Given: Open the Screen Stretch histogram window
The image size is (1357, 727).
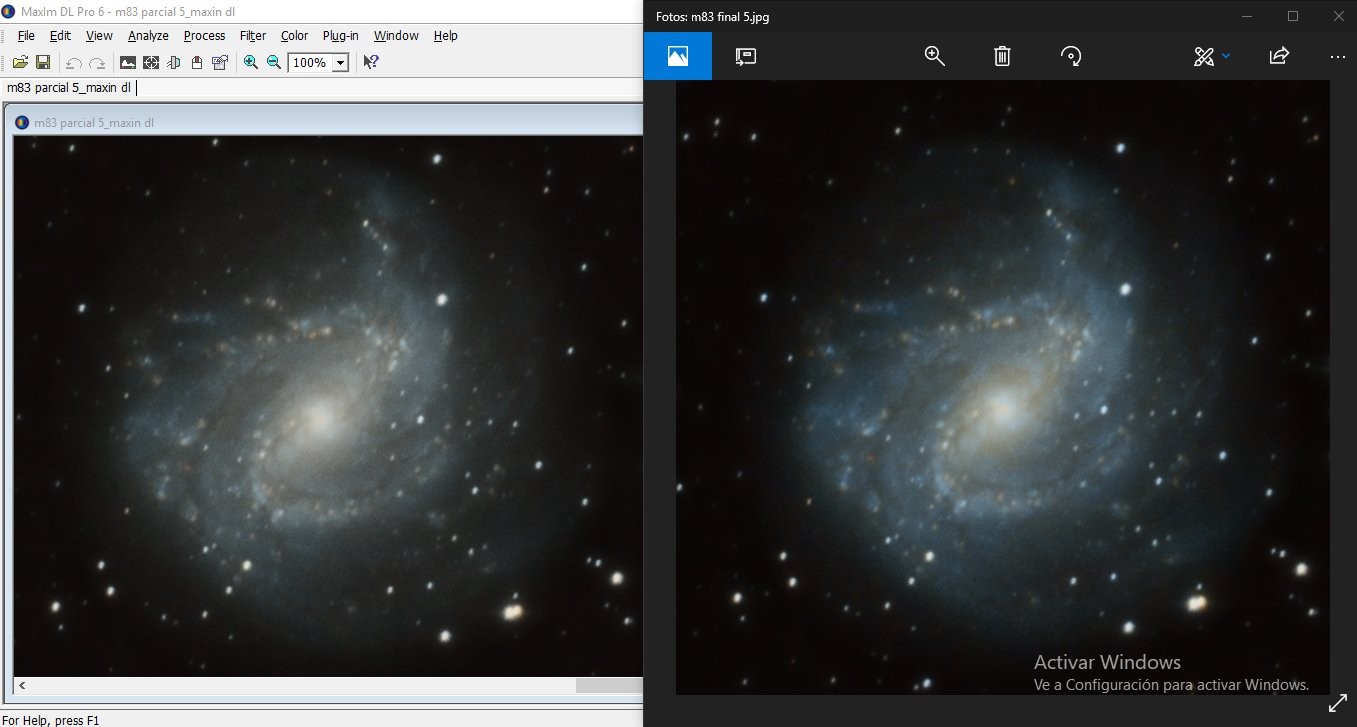Looking at the screenshot, I should pos(128,62).
